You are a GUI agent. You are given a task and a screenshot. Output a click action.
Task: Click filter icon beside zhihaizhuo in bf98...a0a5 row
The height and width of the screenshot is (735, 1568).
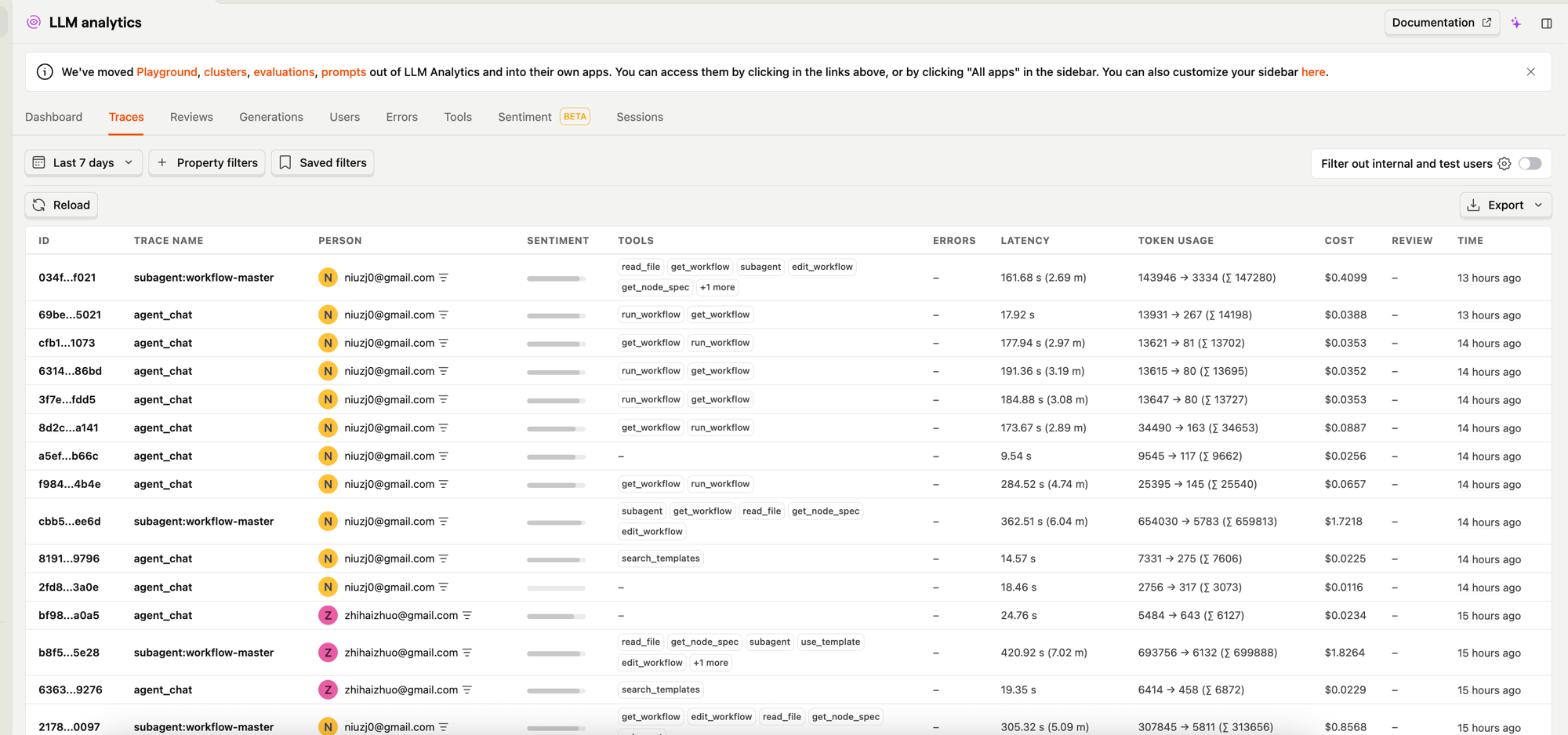pyautogui.click(x=467, y=616)
